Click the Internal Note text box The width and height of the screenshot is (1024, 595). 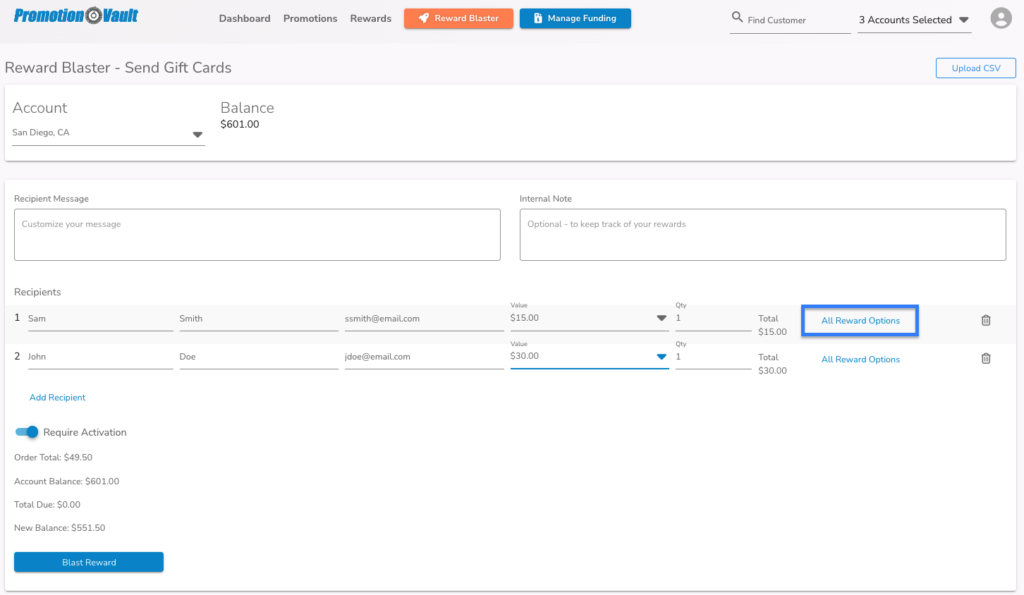pyautogui.click(x=763, y=234)
